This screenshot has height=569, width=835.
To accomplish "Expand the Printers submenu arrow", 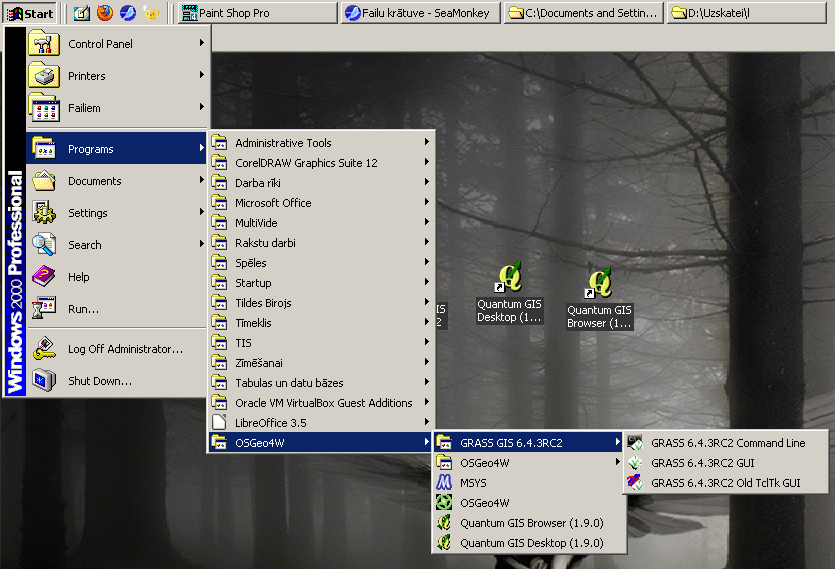I will point(201,75).
